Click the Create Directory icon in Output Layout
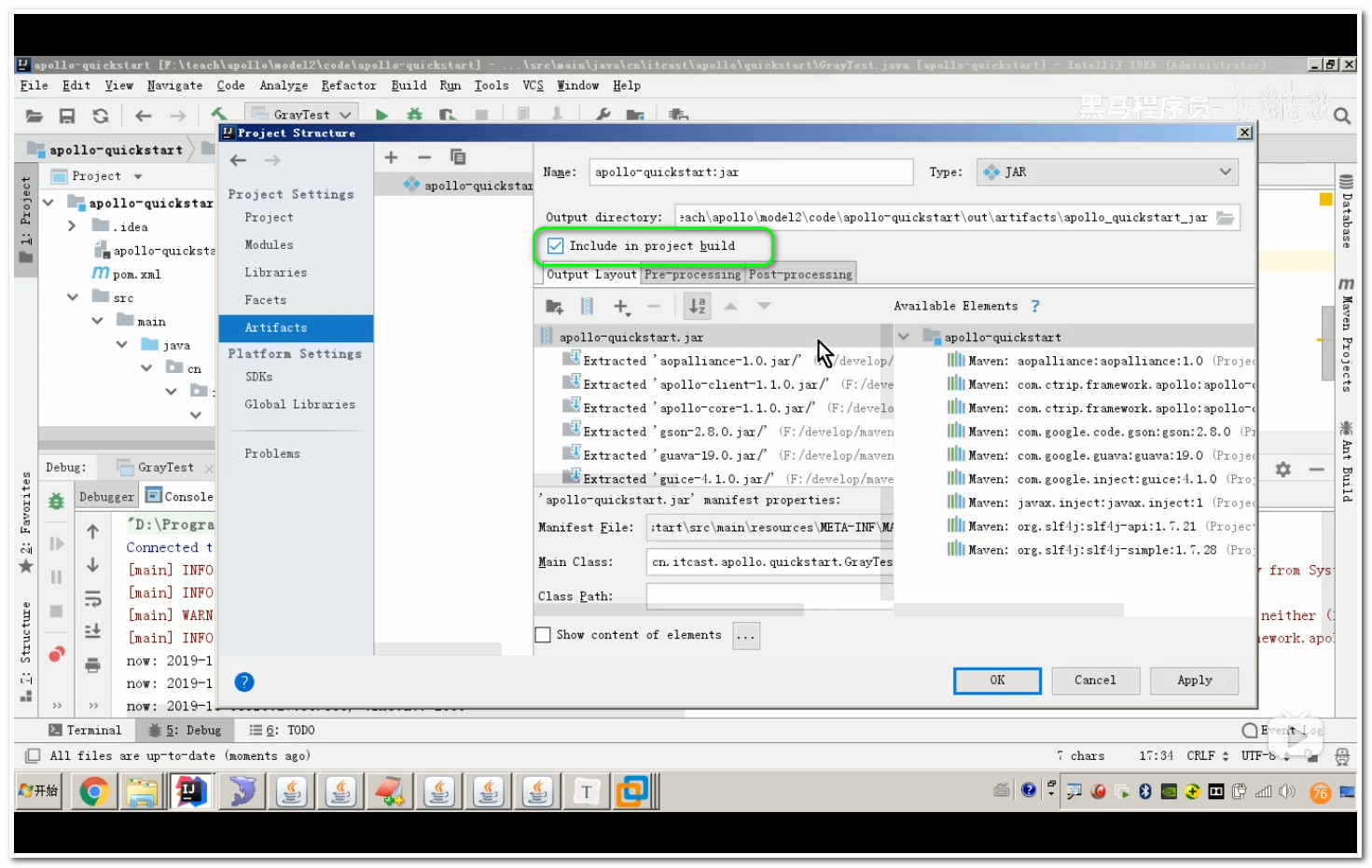1372x868 pixels. pyautogui.click(x=555, y=306)
